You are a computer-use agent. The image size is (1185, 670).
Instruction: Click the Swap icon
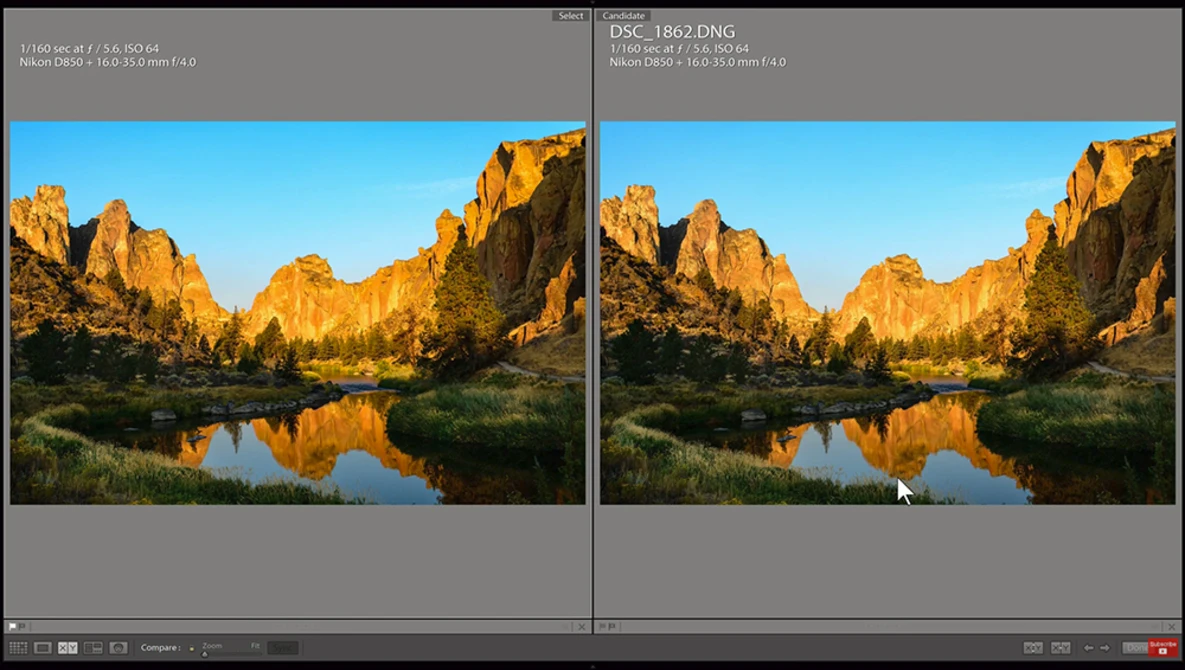point(1033,648)
